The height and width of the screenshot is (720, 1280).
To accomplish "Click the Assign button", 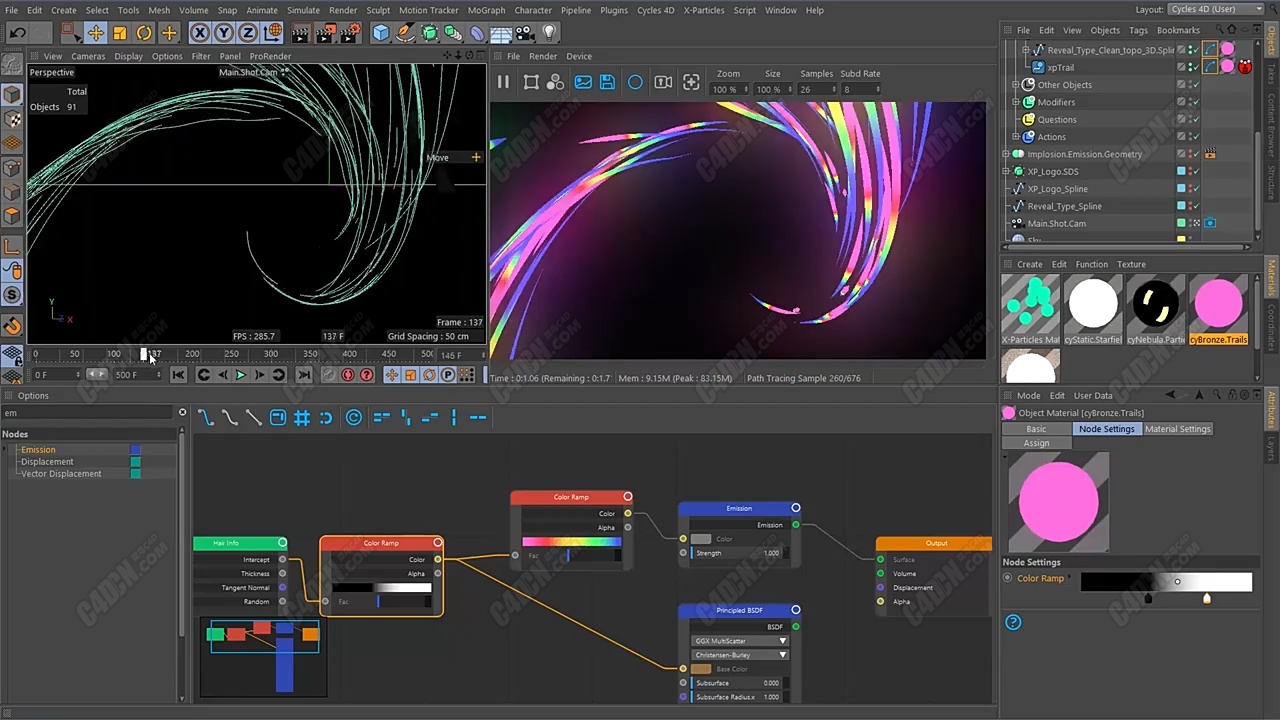I will (1036, 443).
